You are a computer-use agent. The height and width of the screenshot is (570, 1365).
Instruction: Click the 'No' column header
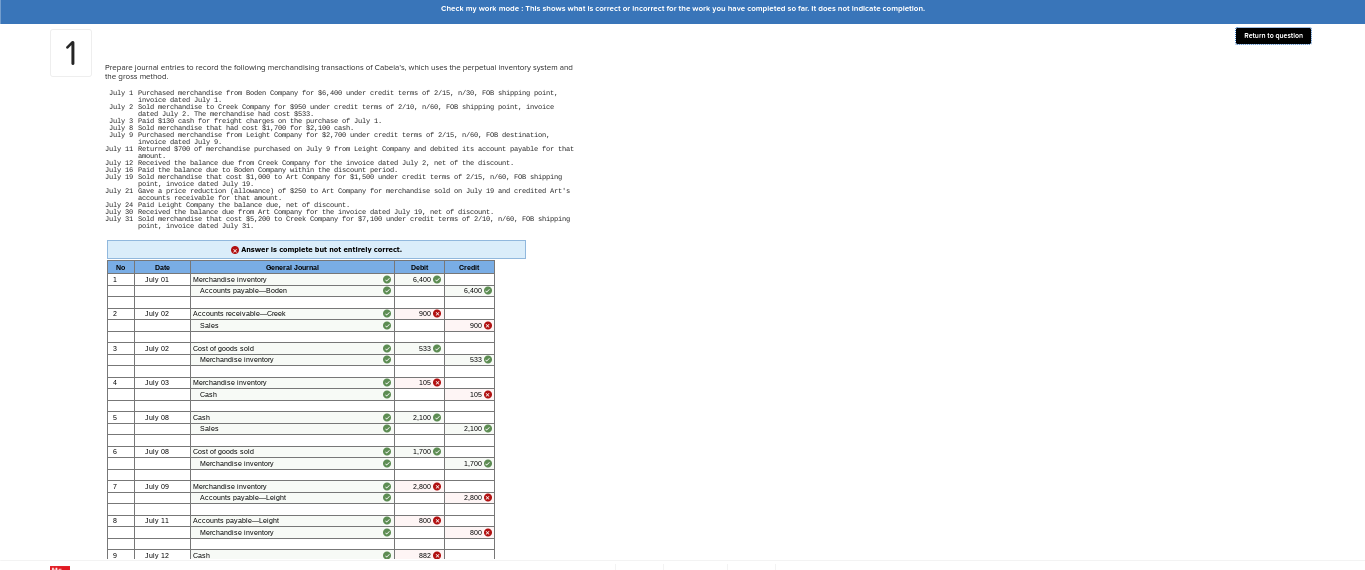click(x=121, y=267)
